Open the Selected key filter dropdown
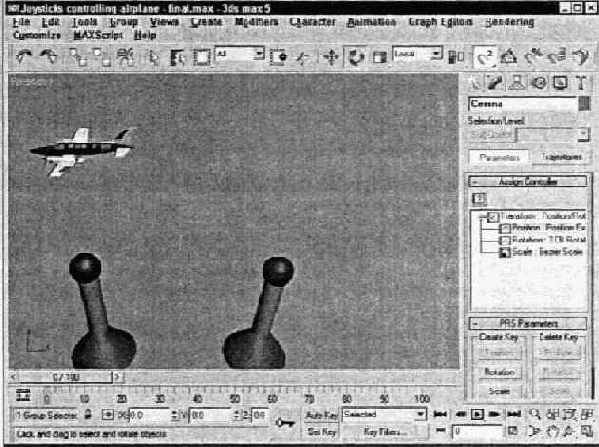The height and width of the screenshot is (447, 599). [x=384, y=414]
